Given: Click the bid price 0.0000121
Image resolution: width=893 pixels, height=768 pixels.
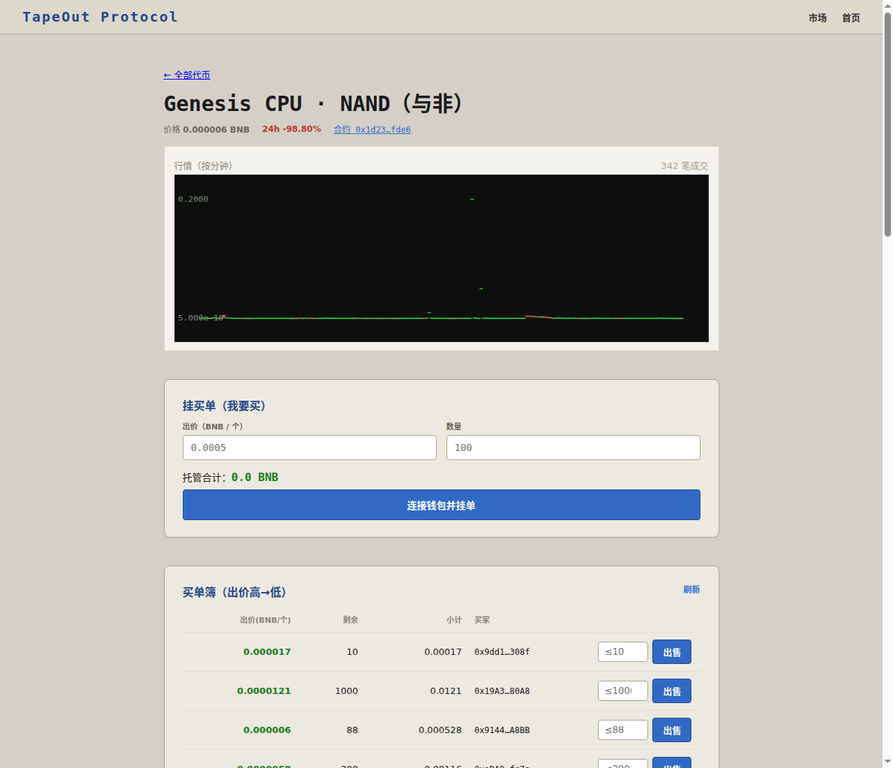Looking at the screenshot, I should (x=264, y=691).
